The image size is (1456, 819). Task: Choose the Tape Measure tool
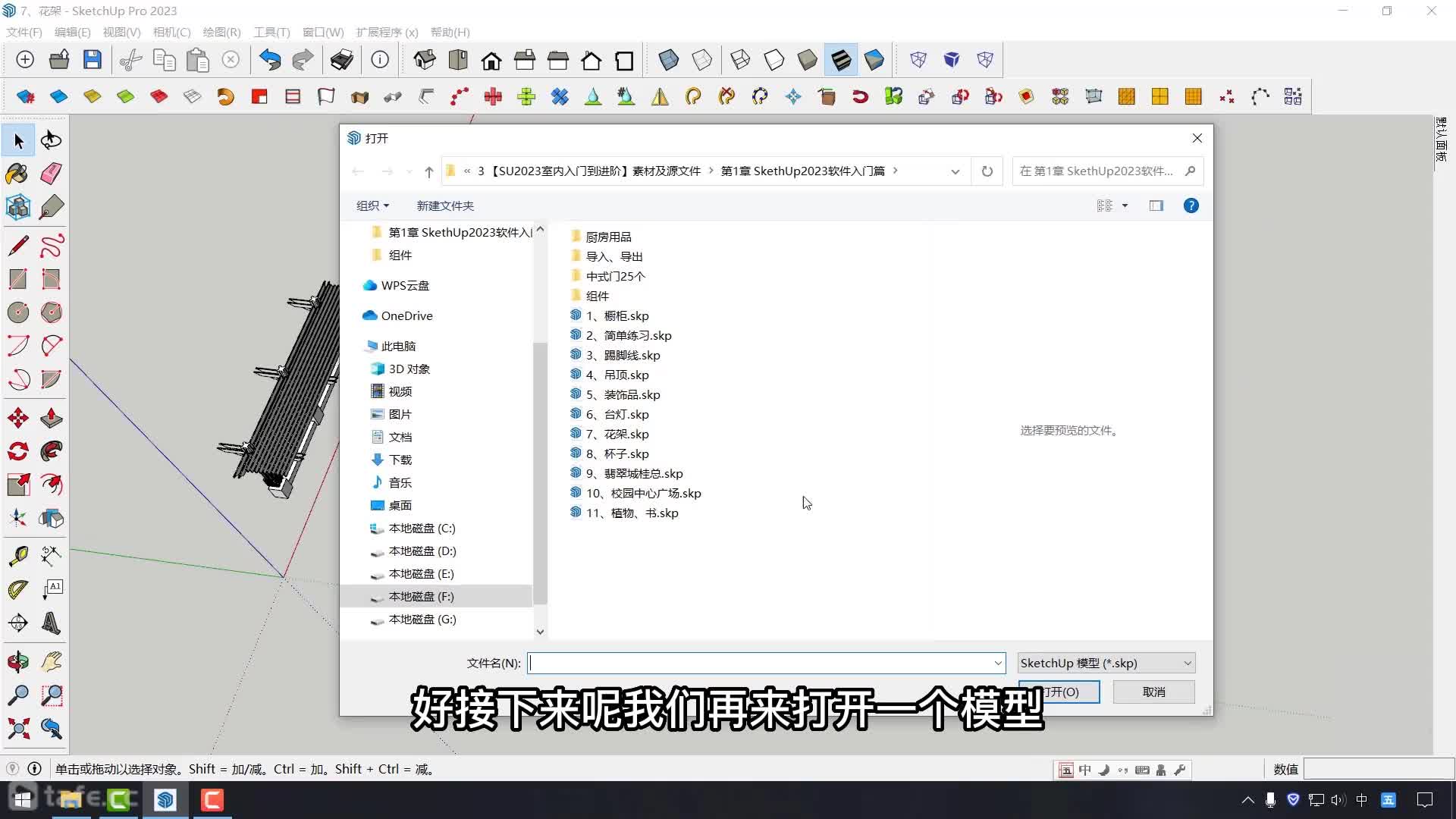point(18,556)
